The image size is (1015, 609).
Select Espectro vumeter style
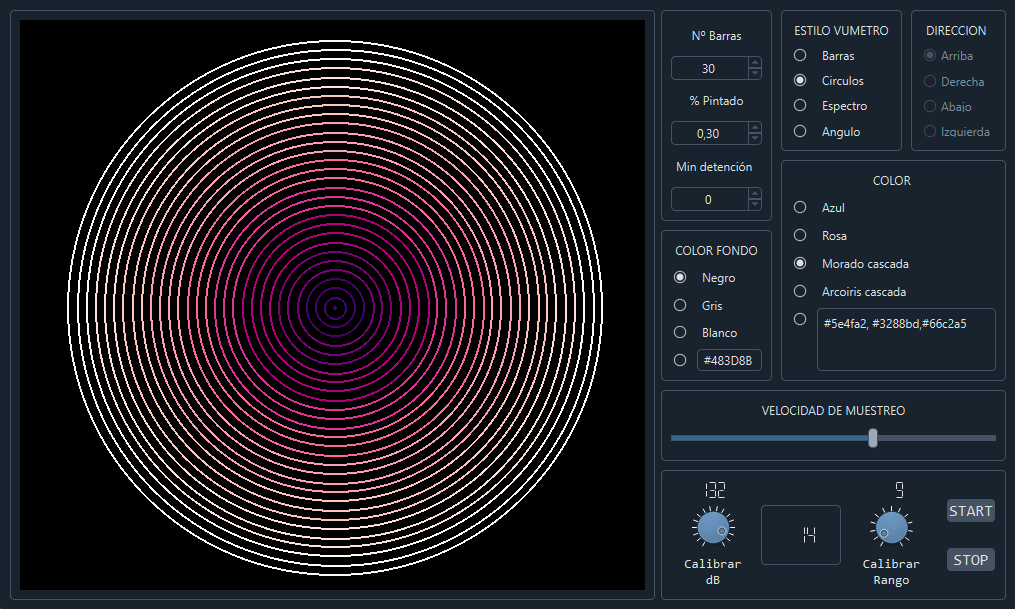(x=800, y=105)
